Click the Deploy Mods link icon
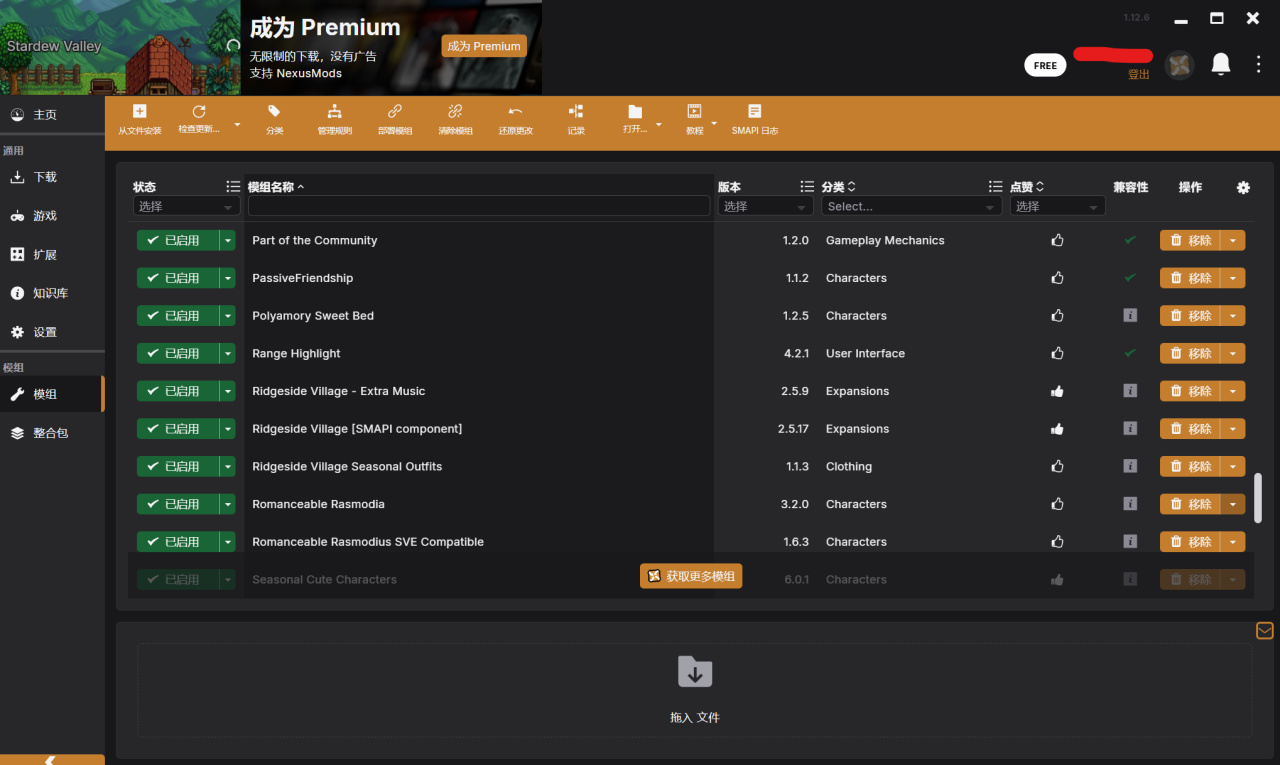Screen dimensions: 1280x765 395,112
